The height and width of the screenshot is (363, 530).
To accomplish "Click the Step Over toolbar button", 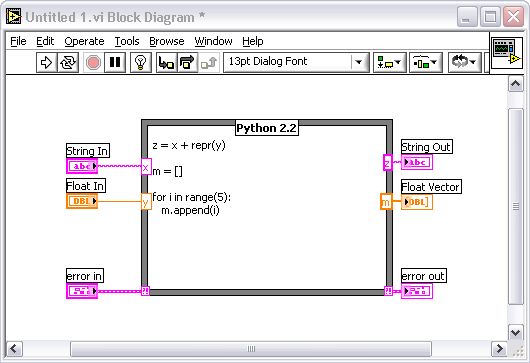I will pyautogui.click(x=187, y=62).
